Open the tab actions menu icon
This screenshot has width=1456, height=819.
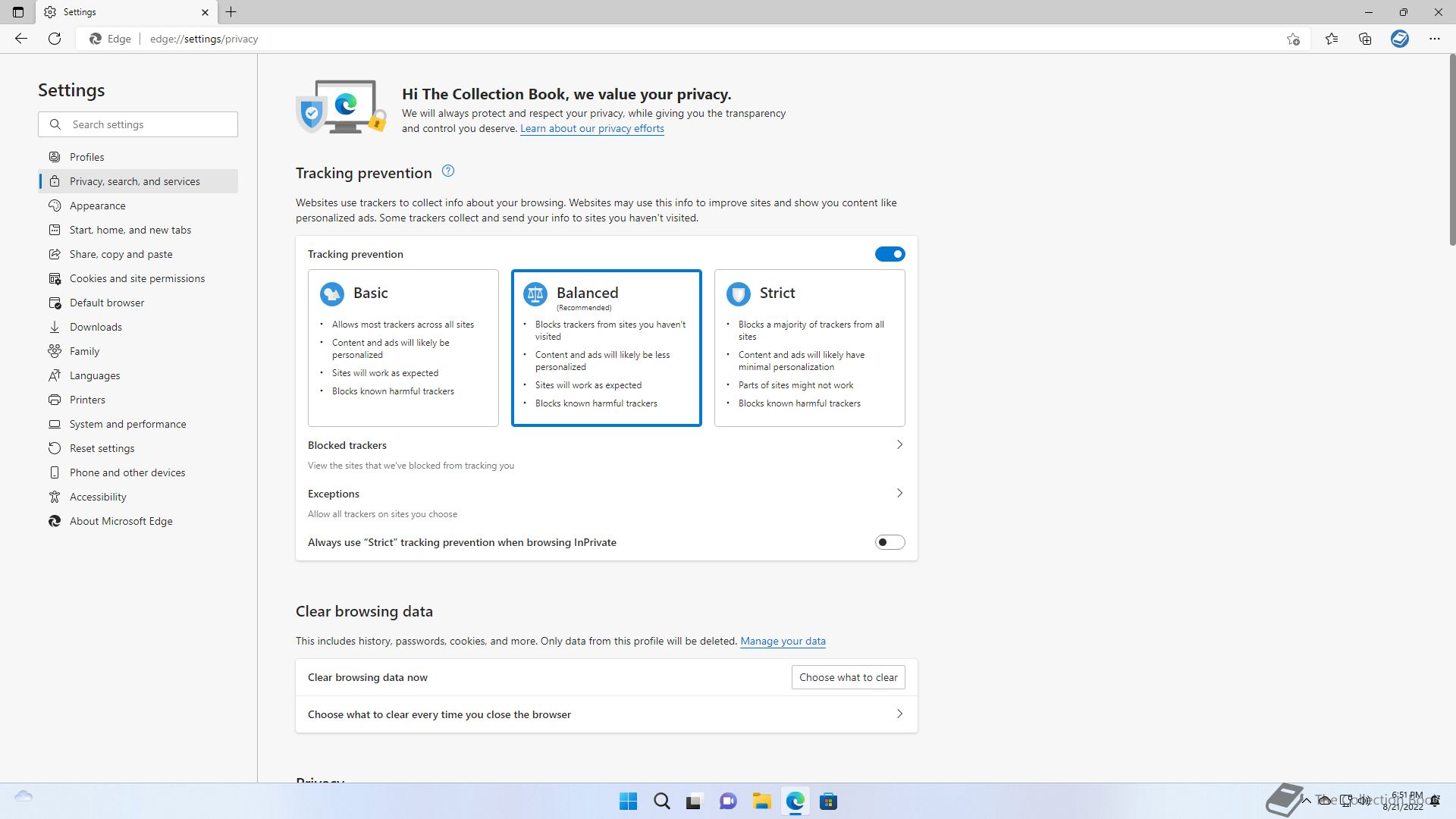[x=18, y=12]
